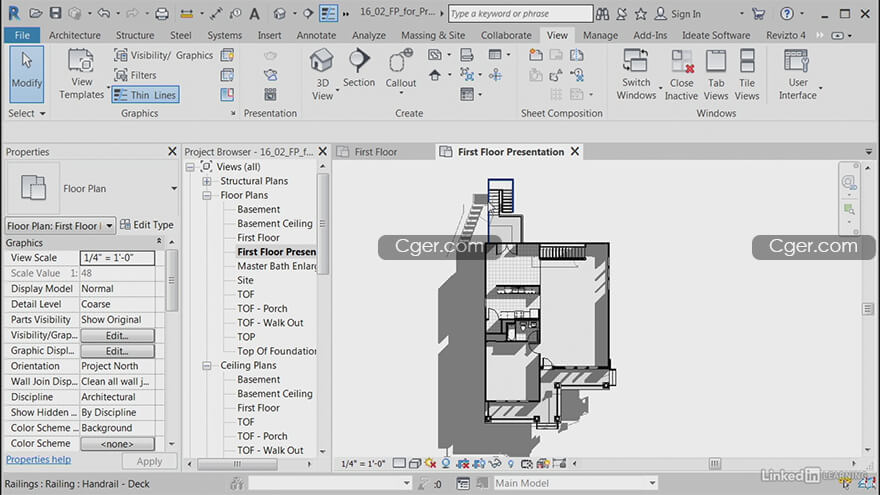Click the keyword search box

(520, 13)
